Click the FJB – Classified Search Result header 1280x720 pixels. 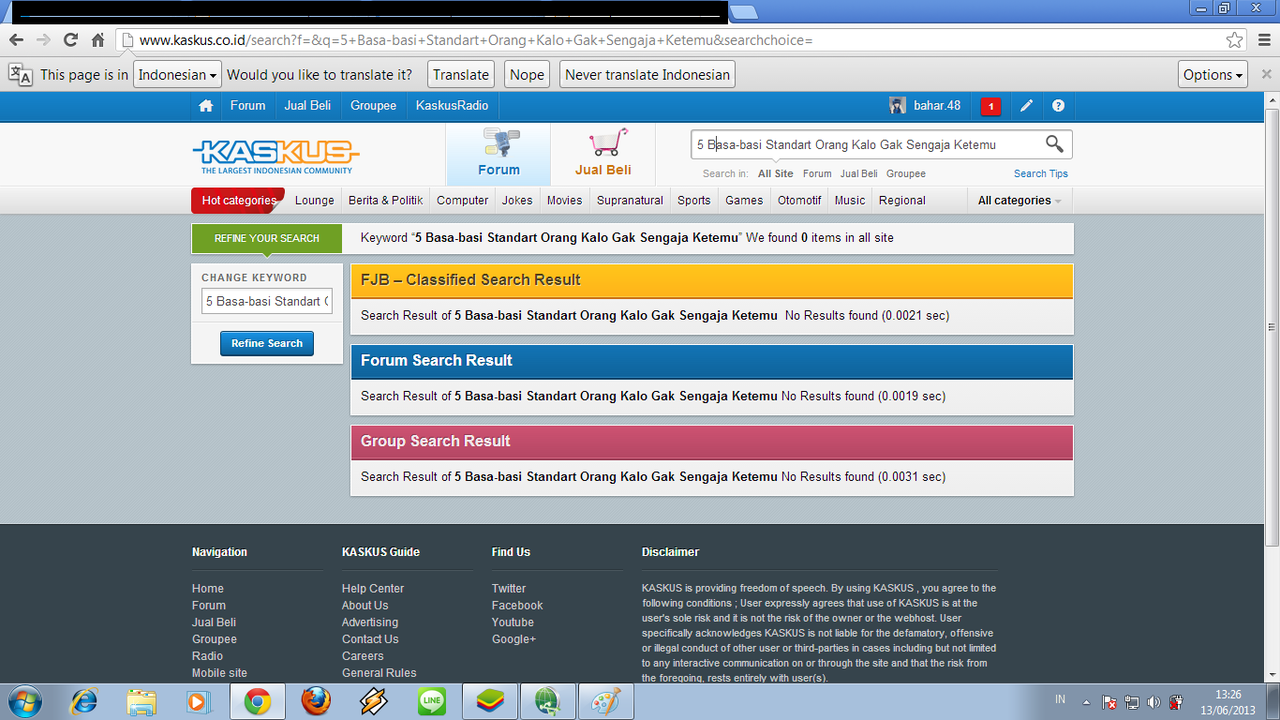point(711,280)
